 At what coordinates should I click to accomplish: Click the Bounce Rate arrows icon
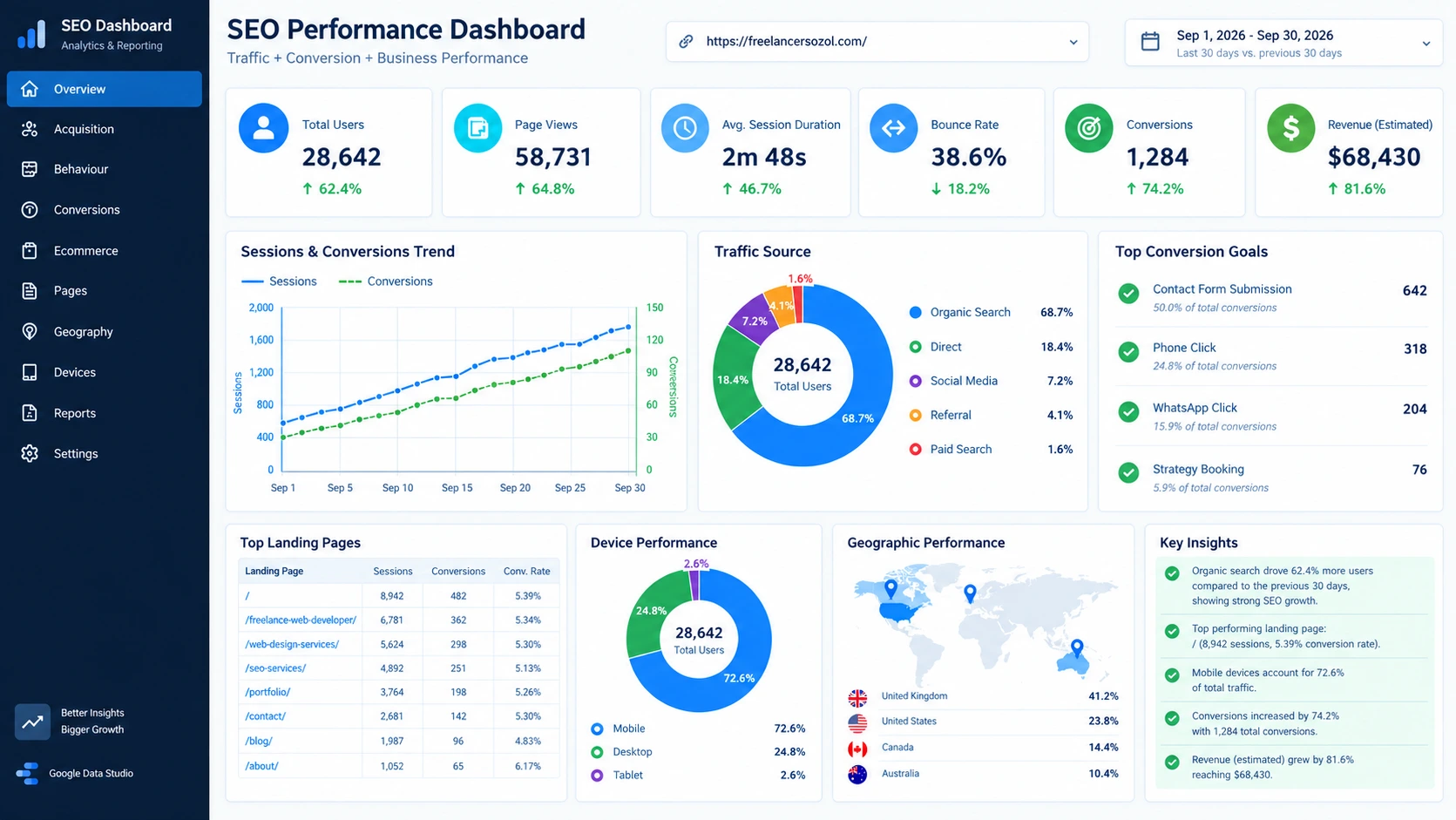pyautogui.click(x=893, y=128)
